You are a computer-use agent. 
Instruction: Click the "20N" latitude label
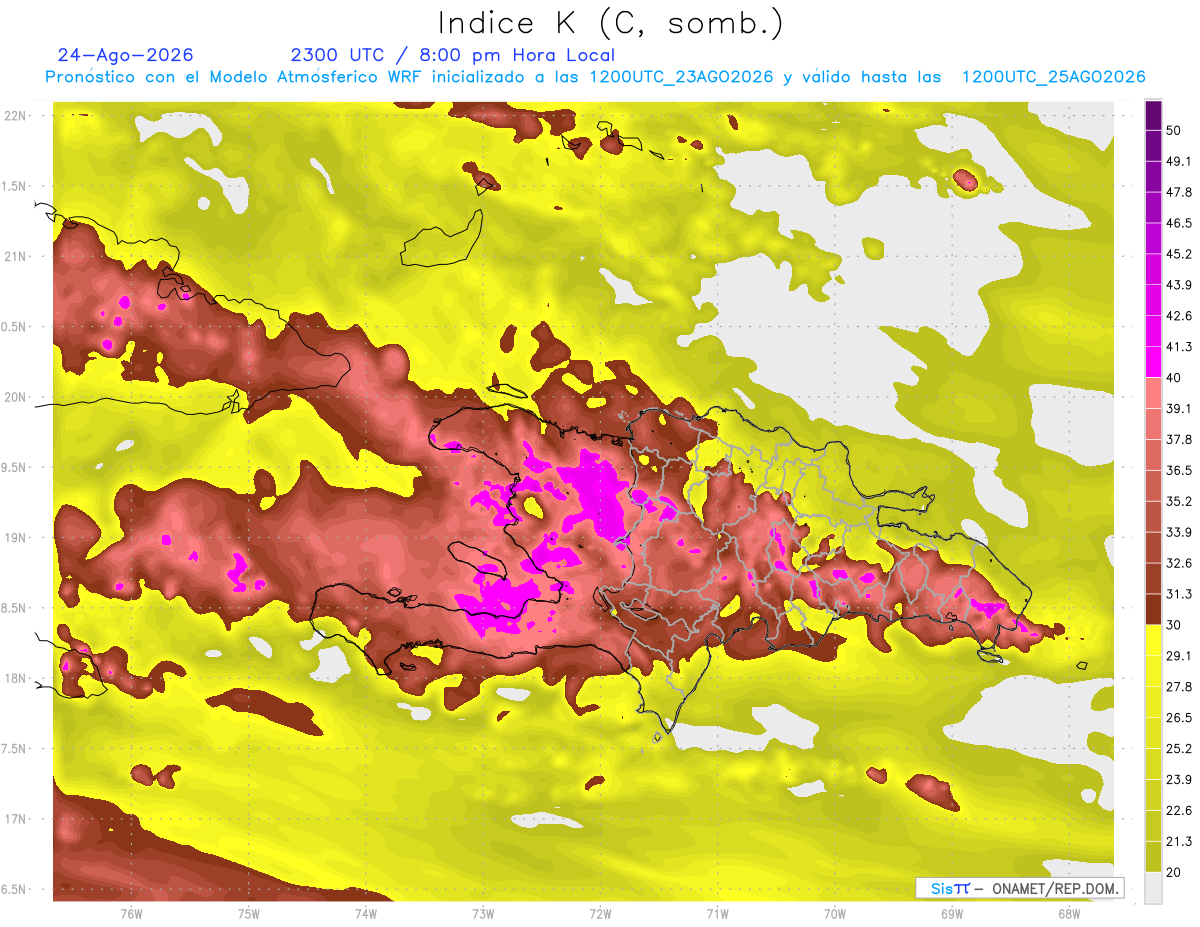click(17, 397)
